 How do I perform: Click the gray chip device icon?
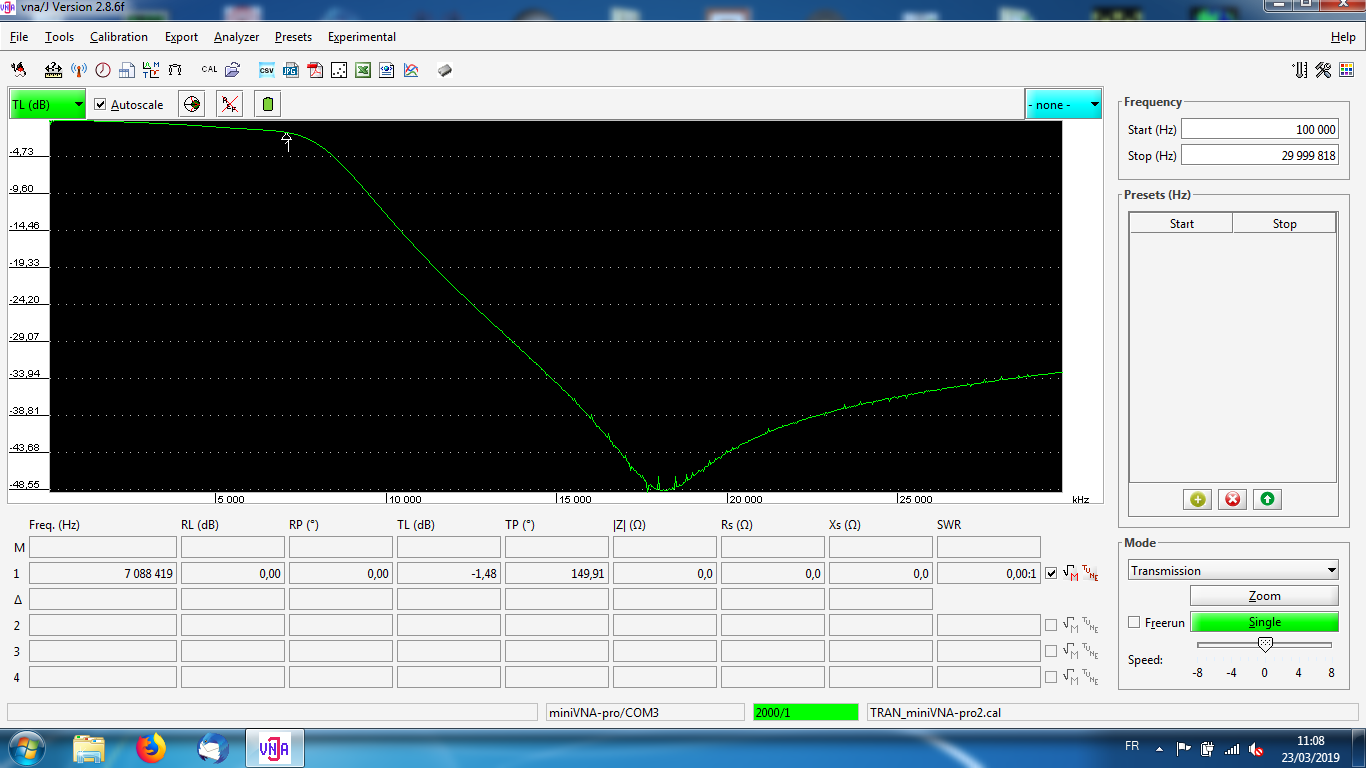tap(445, 70)
